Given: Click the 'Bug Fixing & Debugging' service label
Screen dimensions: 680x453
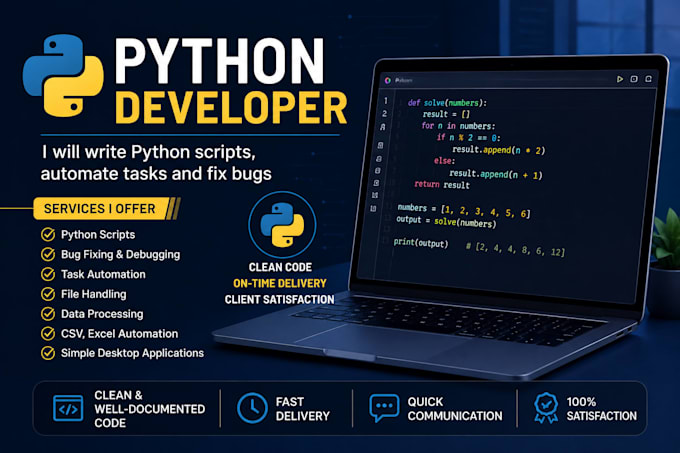Looking at the screenshot, I should (x=121, y=254).
